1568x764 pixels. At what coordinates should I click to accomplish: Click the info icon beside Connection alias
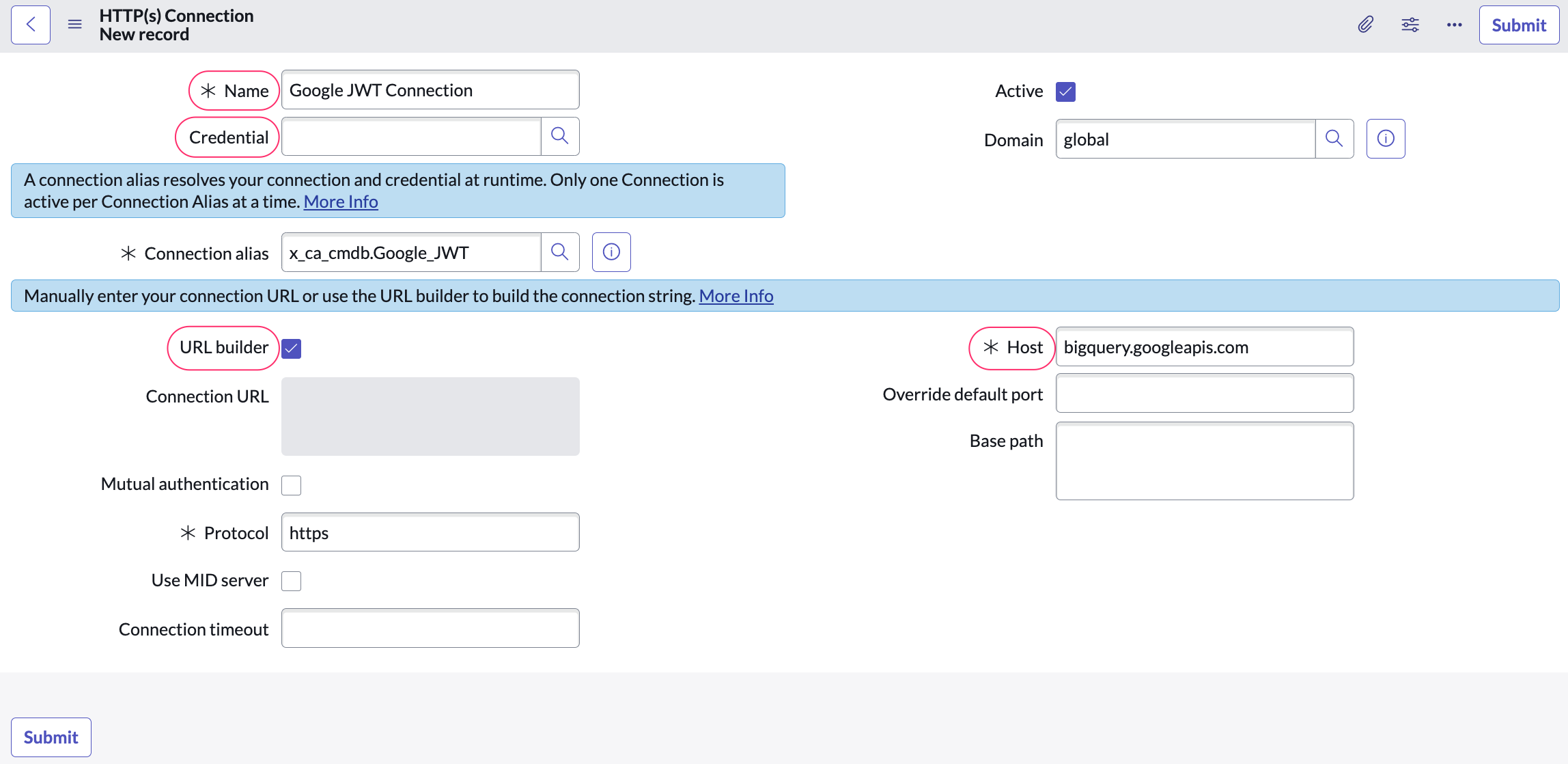[611, 251]
